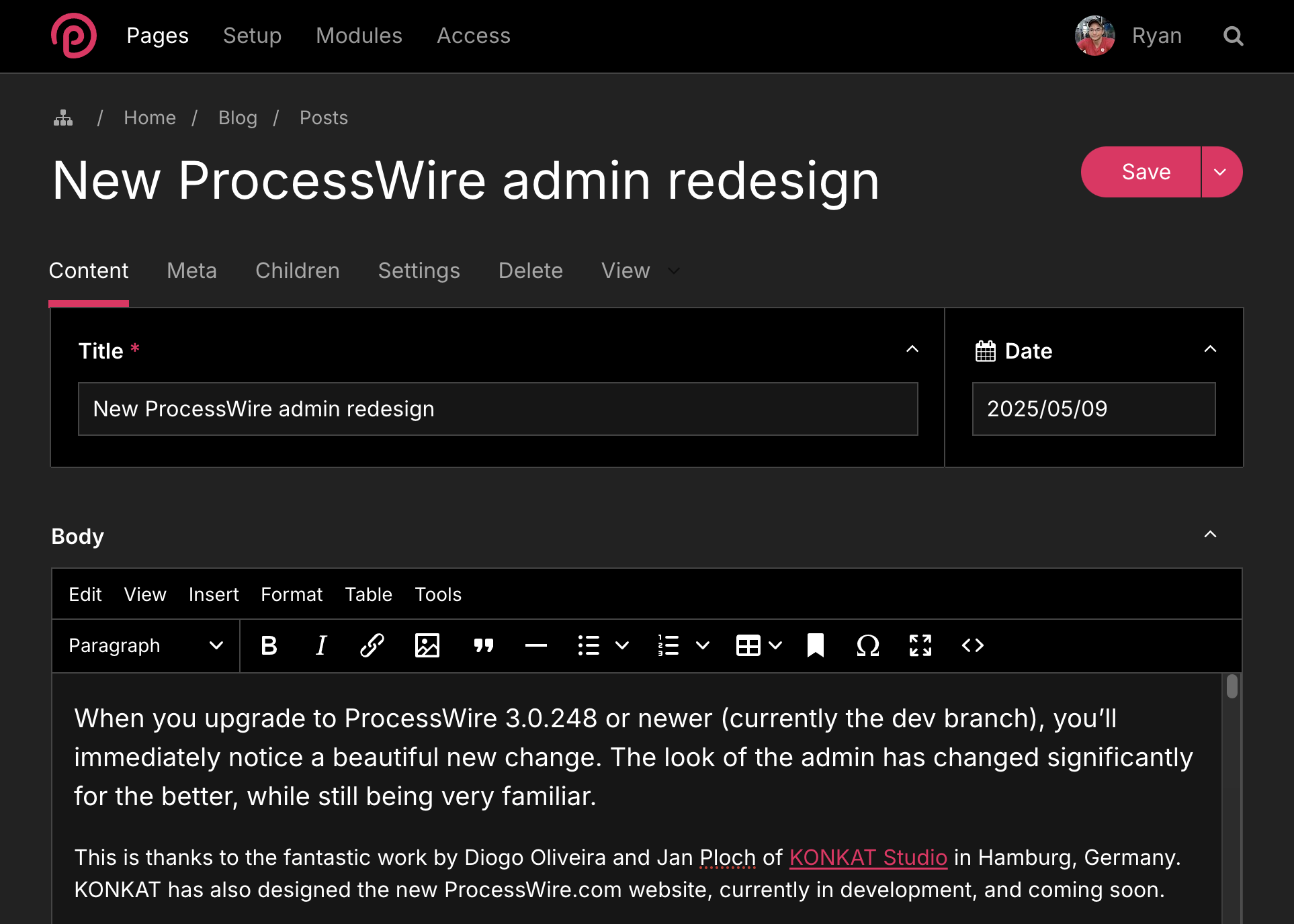Open the Pages top menu
Viewport: 1294px width, 924px height.
158,36
